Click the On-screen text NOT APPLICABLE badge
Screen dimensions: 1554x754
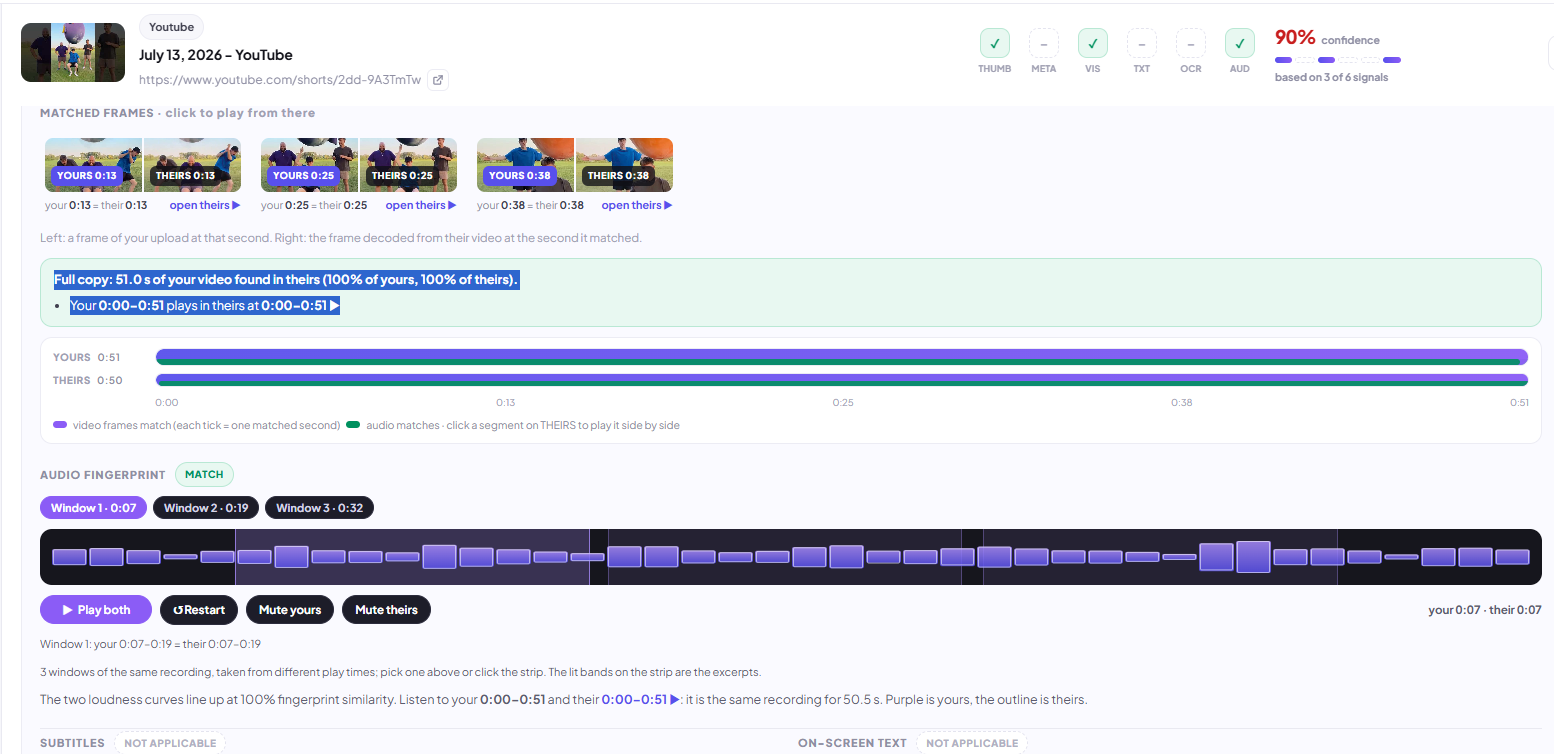pyautogui.click(x=972, y=743)
